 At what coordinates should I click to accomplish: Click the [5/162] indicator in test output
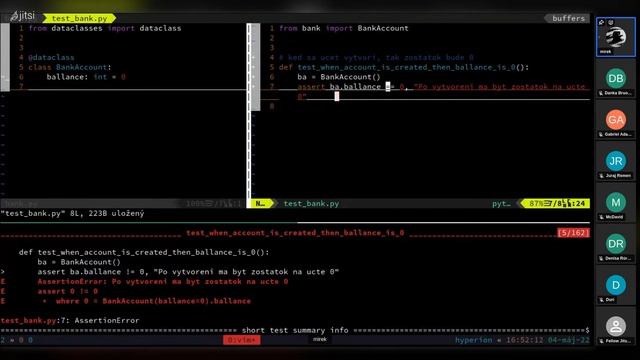tap(573, 233)
